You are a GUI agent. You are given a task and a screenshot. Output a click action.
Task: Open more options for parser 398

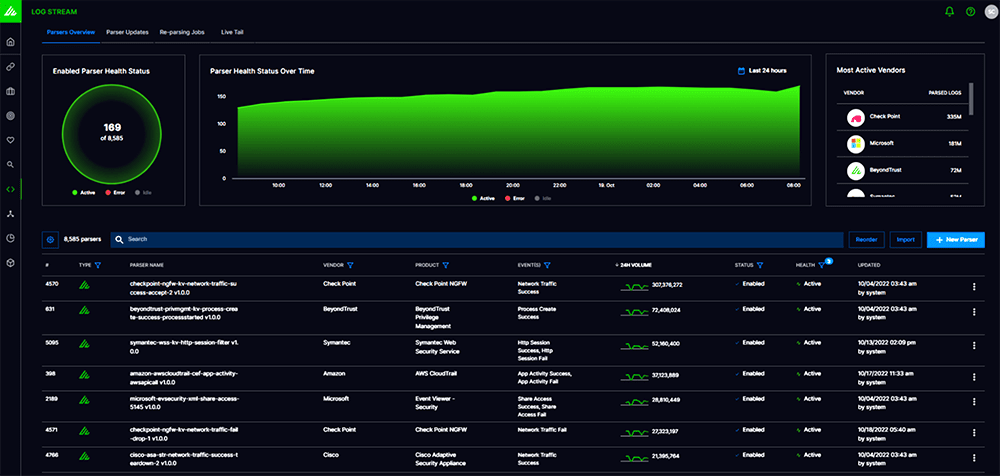(973, 377)
